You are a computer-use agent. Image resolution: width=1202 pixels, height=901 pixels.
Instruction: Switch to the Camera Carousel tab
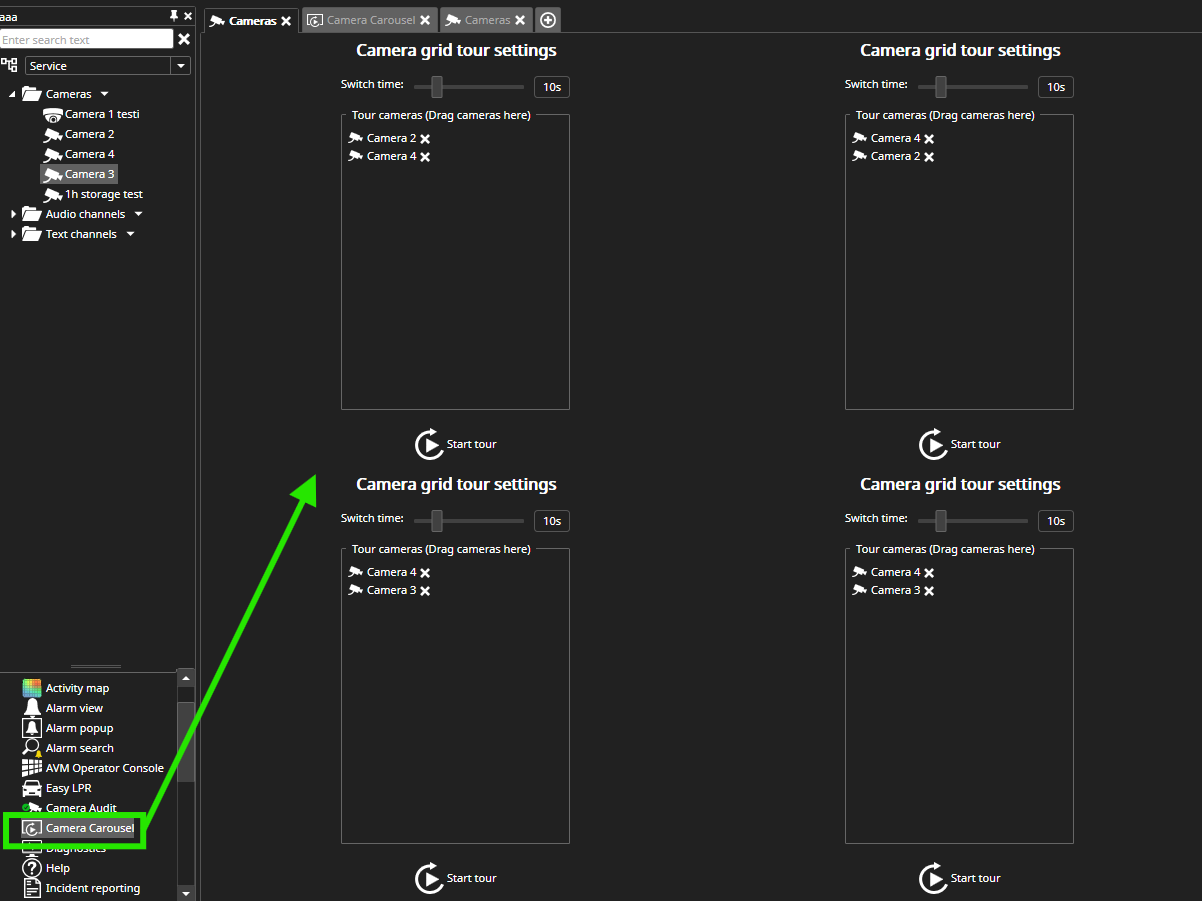(370, 20)
